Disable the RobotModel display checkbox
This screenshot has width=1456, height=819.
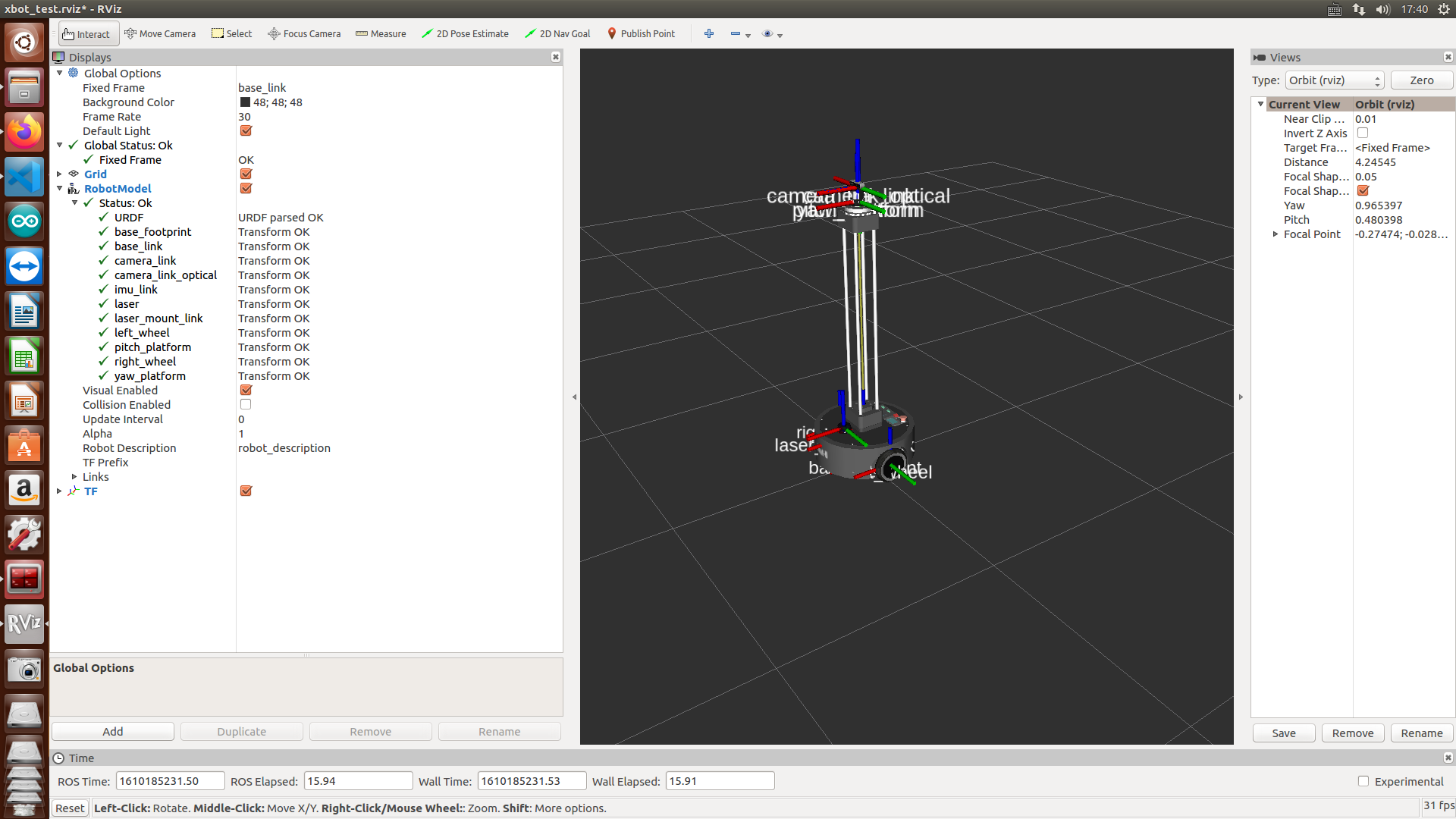tap(246, 189)
